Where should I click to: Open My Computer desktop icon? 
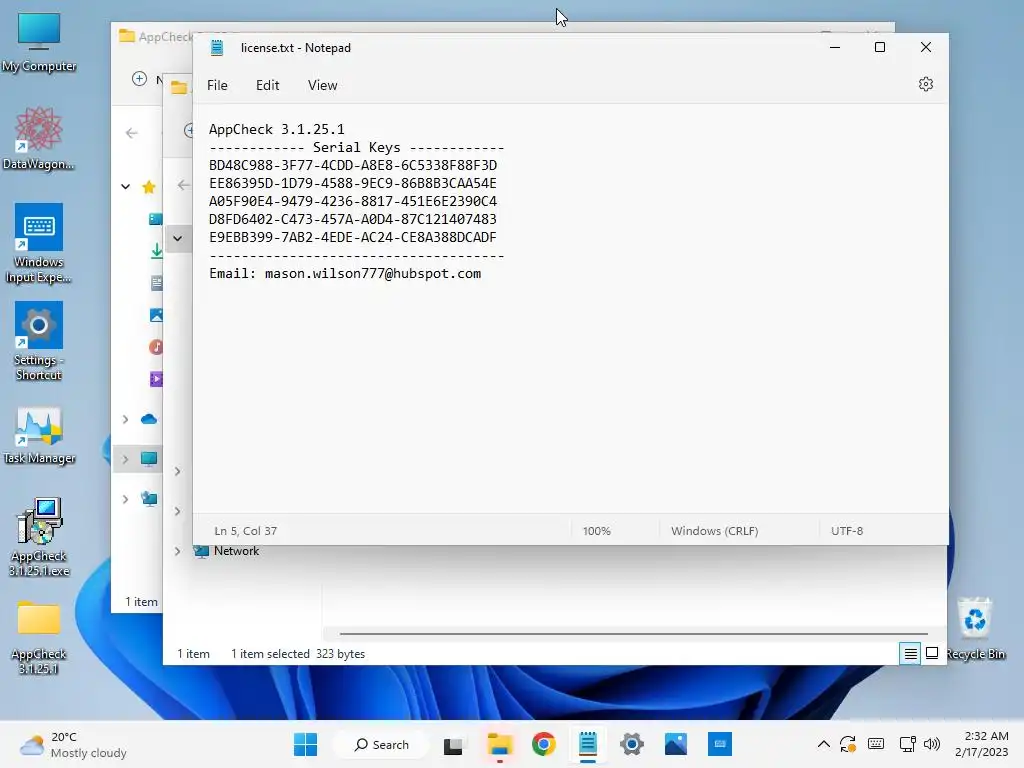click(39, 42)
